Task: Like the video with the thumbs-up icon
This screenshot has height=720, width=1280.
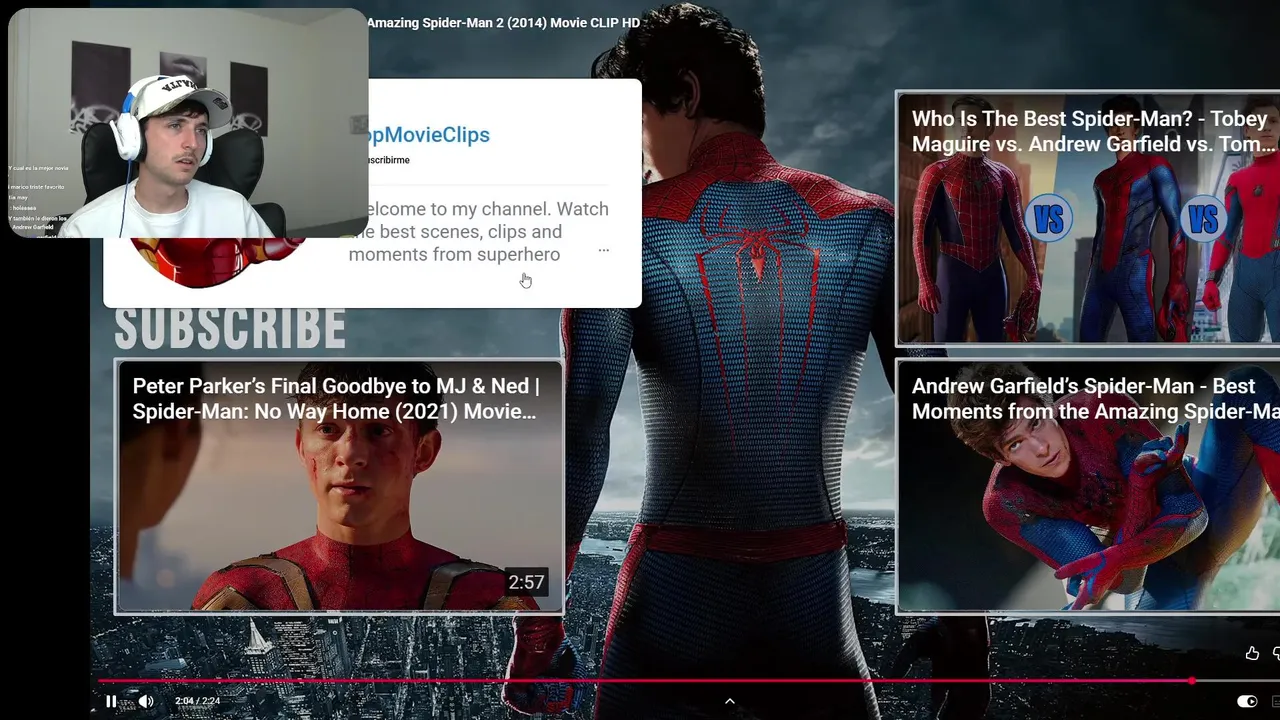Action: pyautogui.click(x=1252, y=653)
